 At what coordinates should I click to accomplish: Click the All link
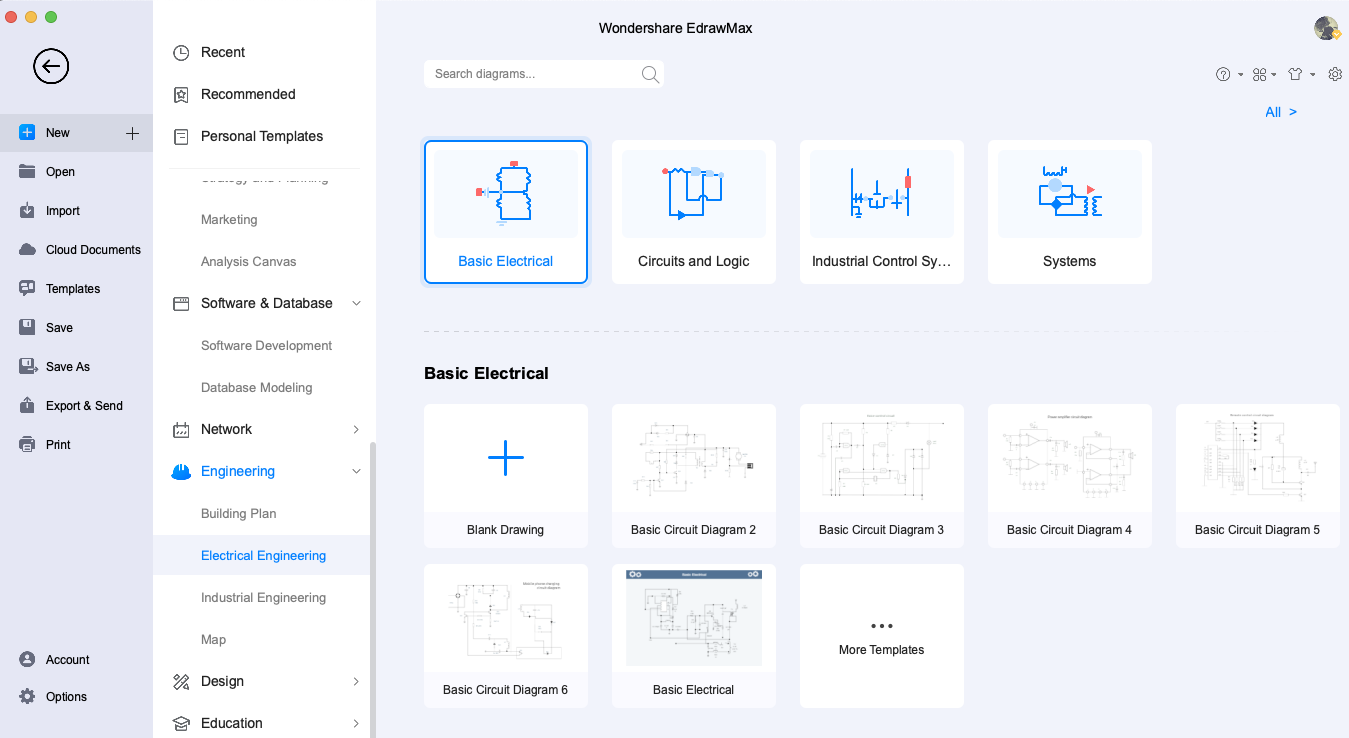[x=1281, y=113]
